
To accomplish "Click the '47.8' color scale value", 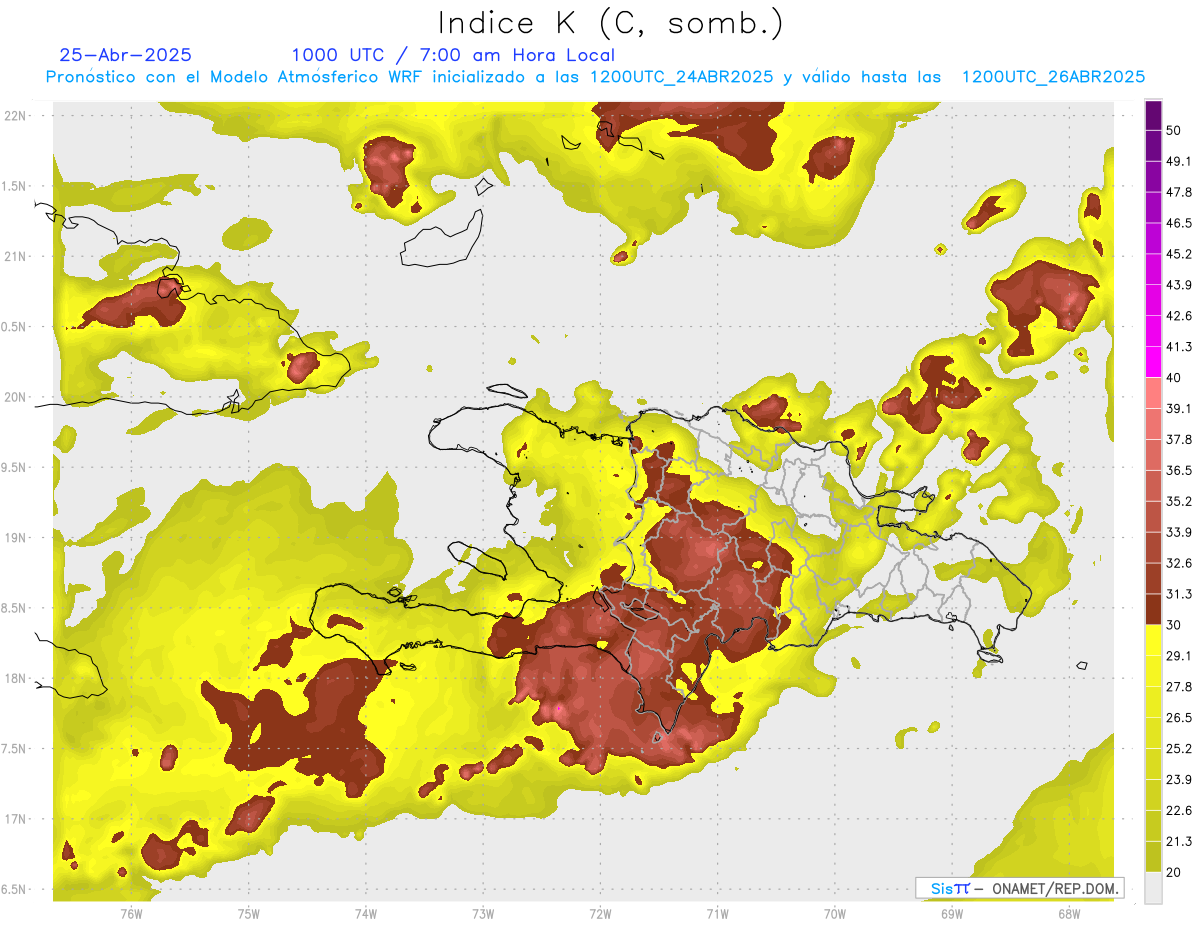I will tap(1179, 192).
